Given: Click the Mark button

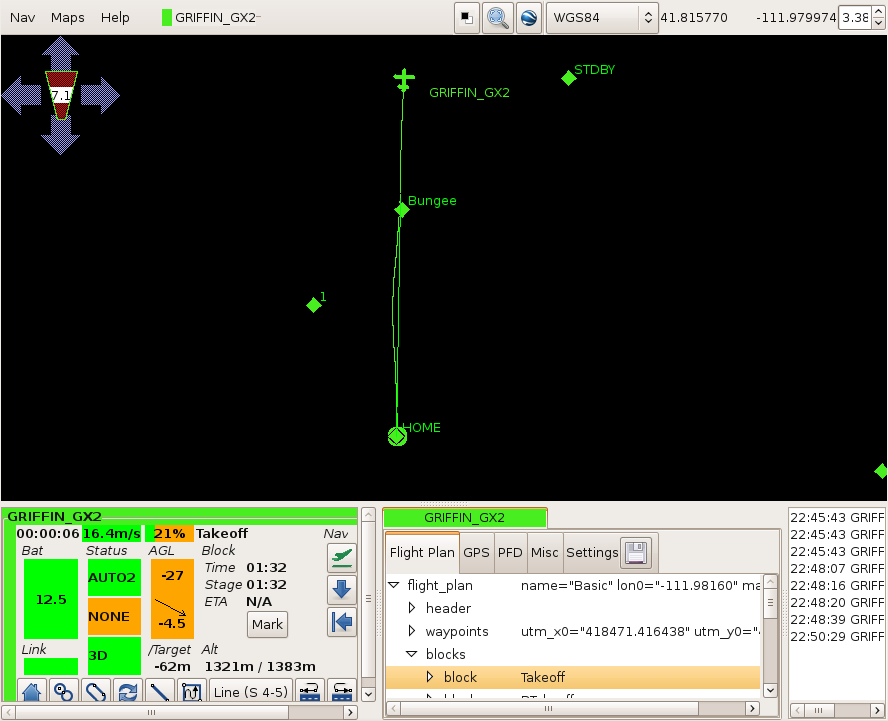Looking at the screenshot, I should tap(267, 624).
